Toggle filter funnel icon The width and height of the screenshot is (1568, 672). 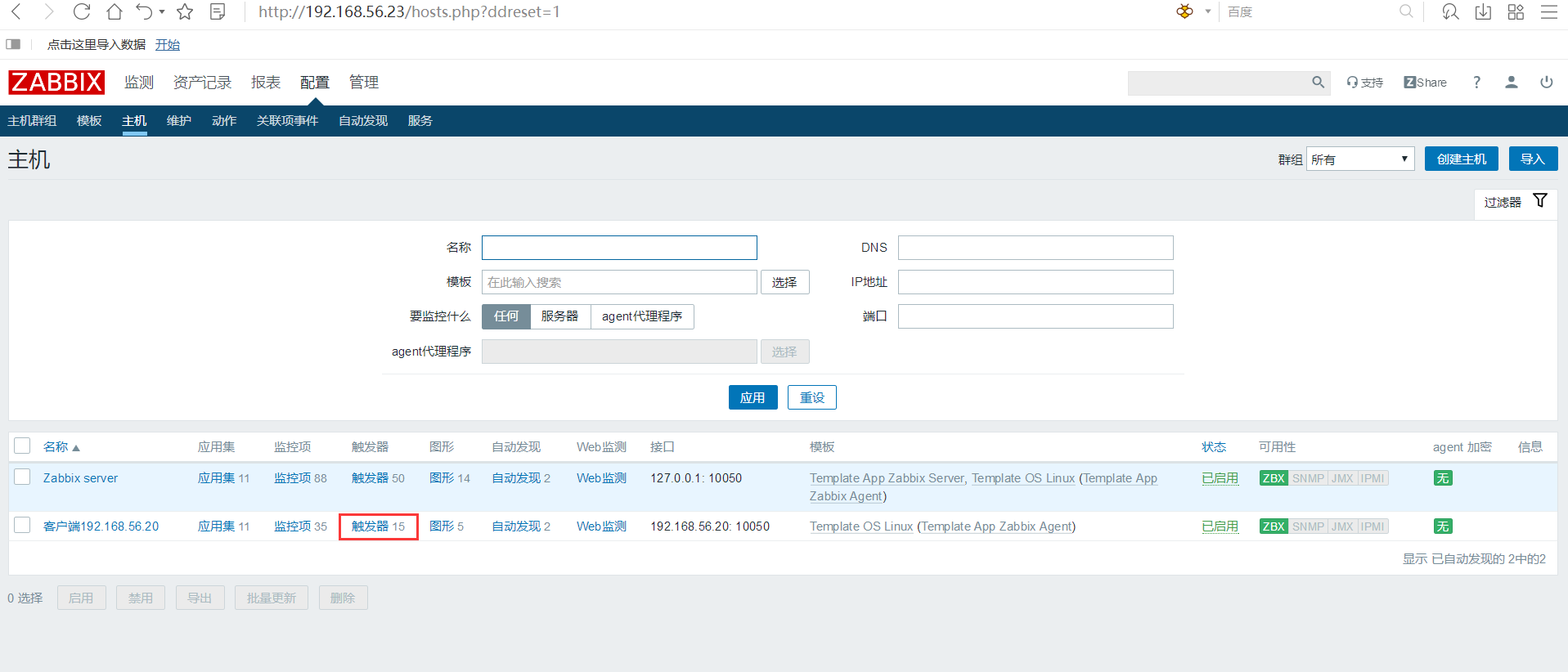(x=1540, y=201)
